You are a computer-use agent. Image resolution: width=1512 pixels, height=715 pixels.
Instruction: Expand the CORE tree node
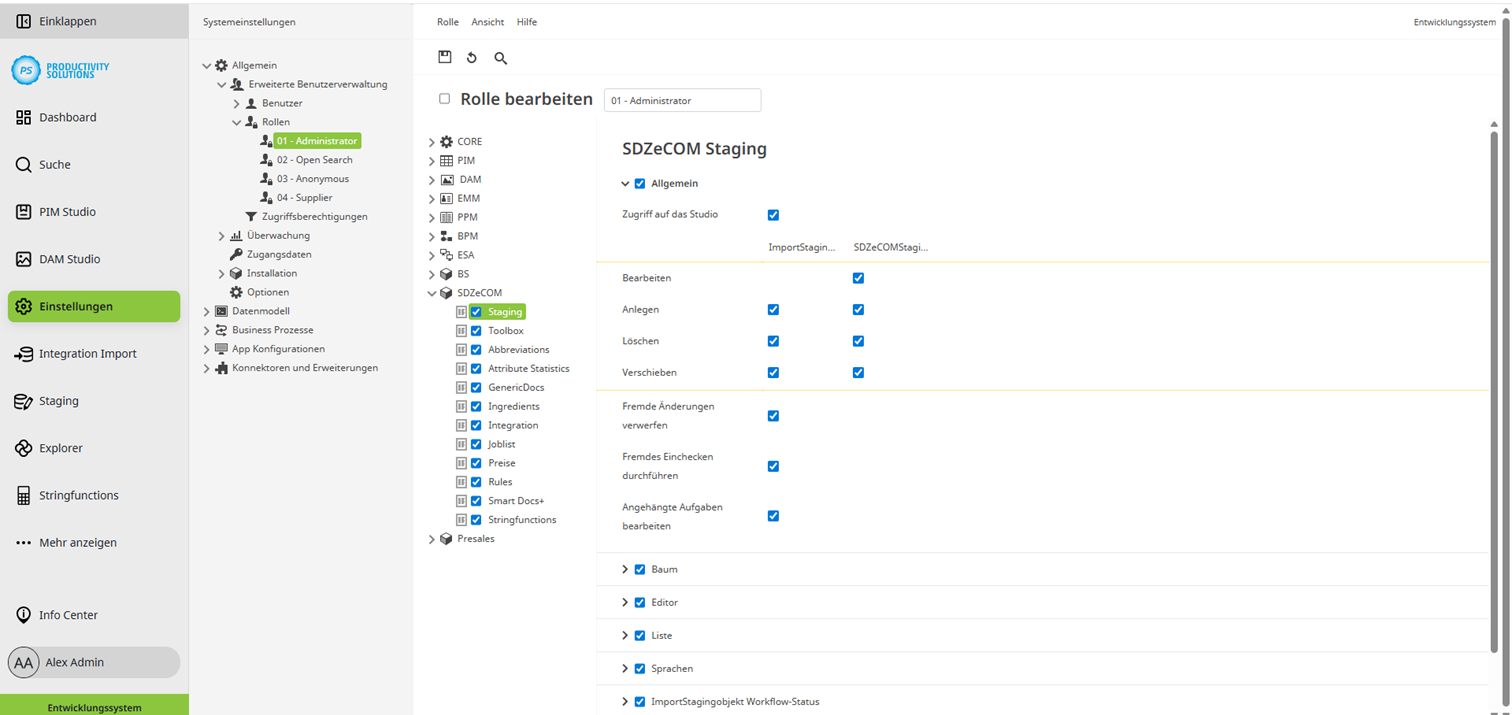[431, 141]
